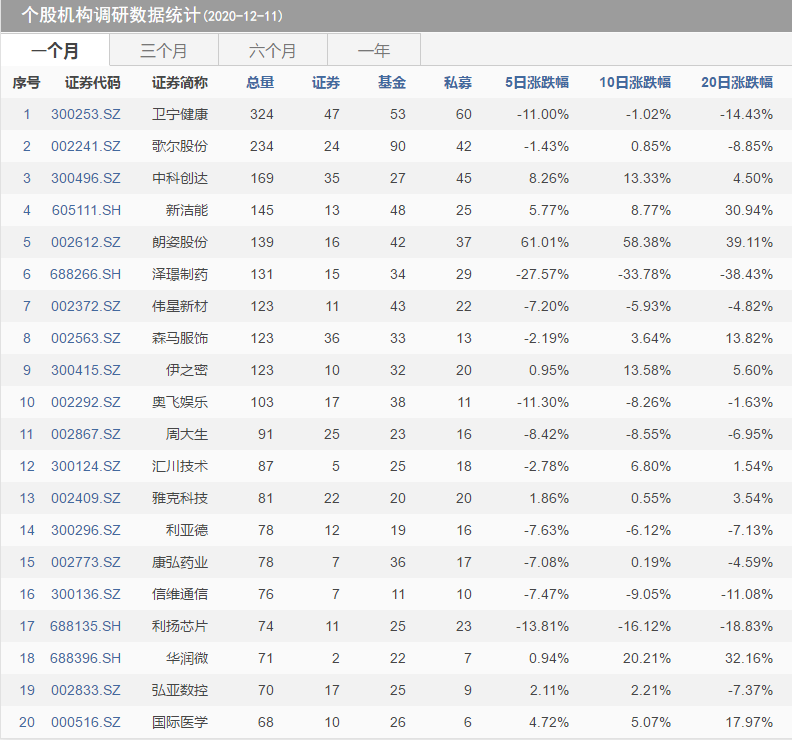Click the stock name 中科创达

pos(180,178)
